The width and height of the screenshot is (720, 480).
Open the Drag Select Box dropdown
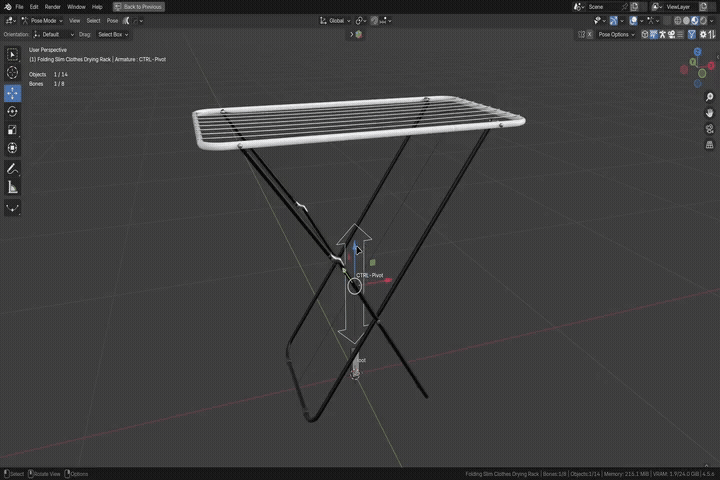coord(113,34)
